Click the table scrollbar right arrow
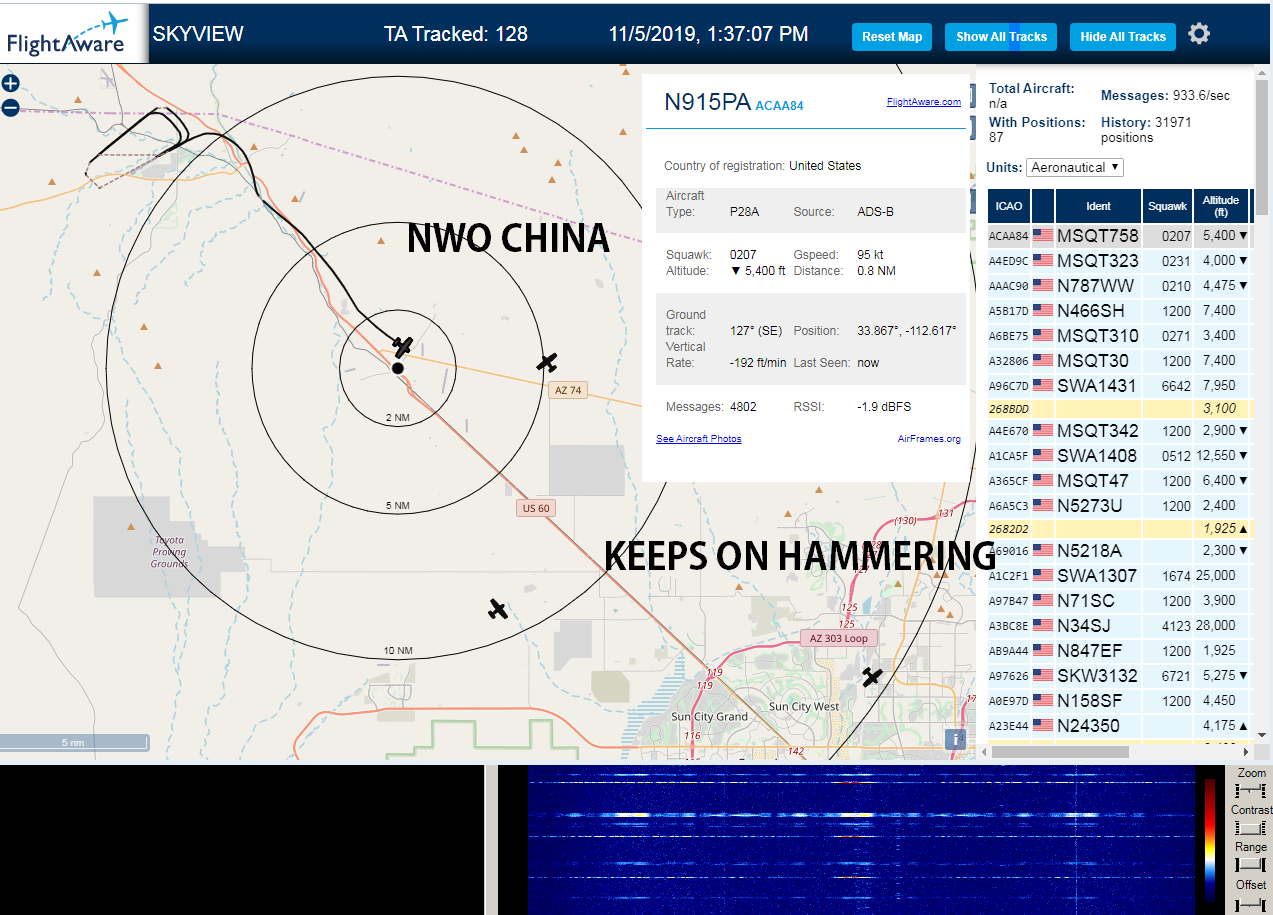 (x=1246, y=751)
